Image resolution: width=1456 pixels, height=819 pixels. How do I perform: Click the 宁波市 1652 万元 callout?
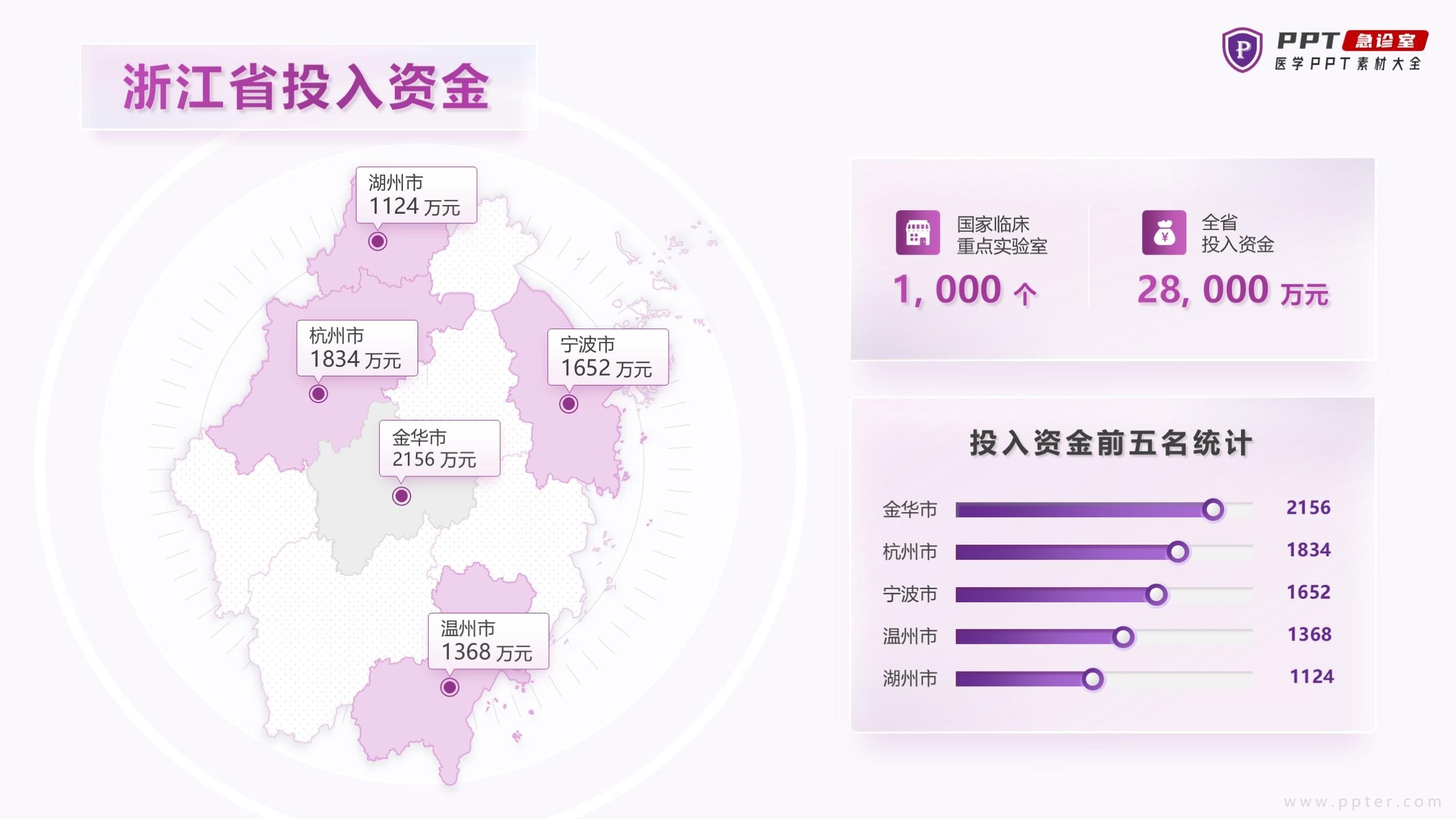coord(607,356)
